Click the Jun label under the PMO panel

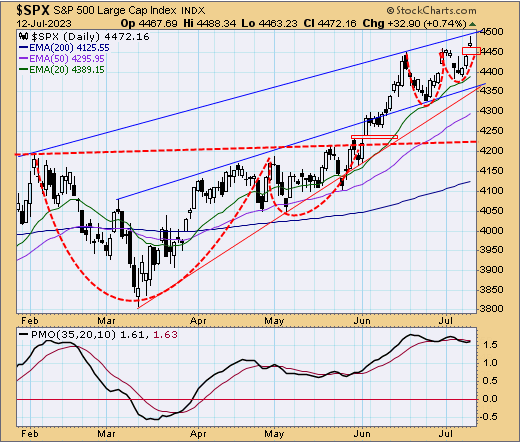[362, 434]
